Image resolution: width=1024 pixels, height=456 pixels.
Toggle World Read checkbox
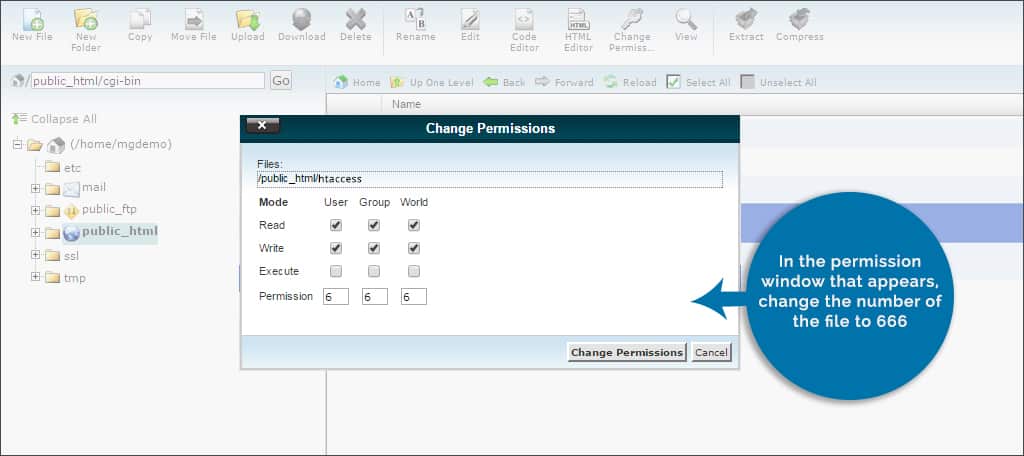tap(413, 225)
